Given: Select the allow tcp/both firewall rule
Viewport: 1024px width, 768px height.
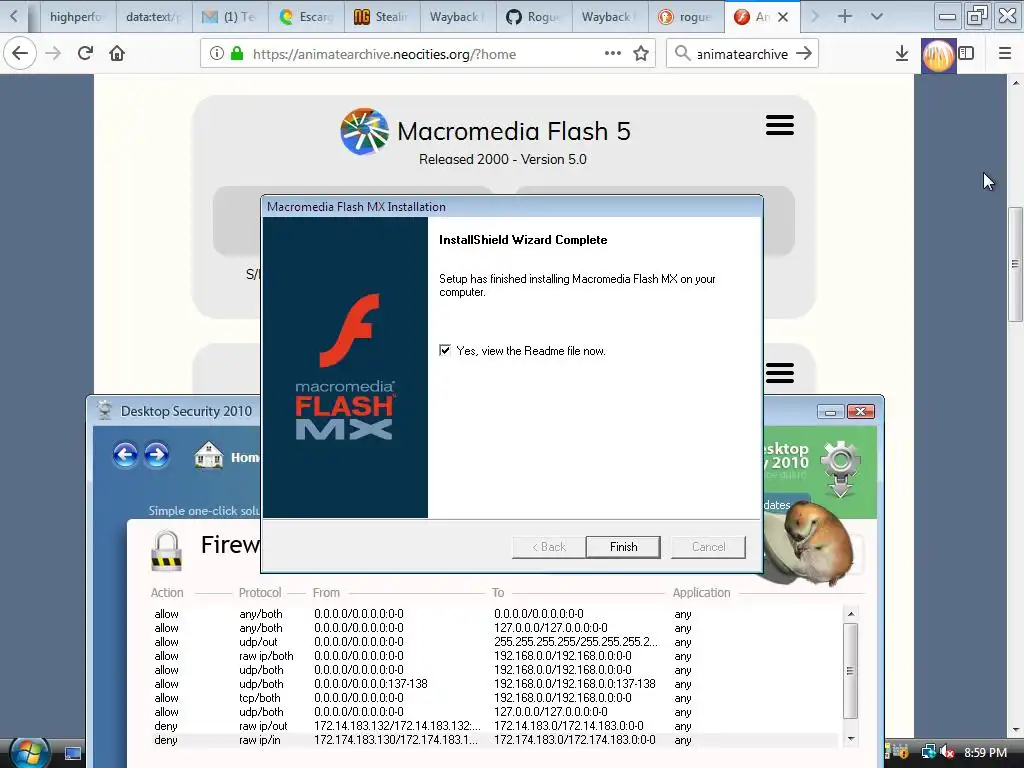Looking at the screenshot, I should 494,698.
